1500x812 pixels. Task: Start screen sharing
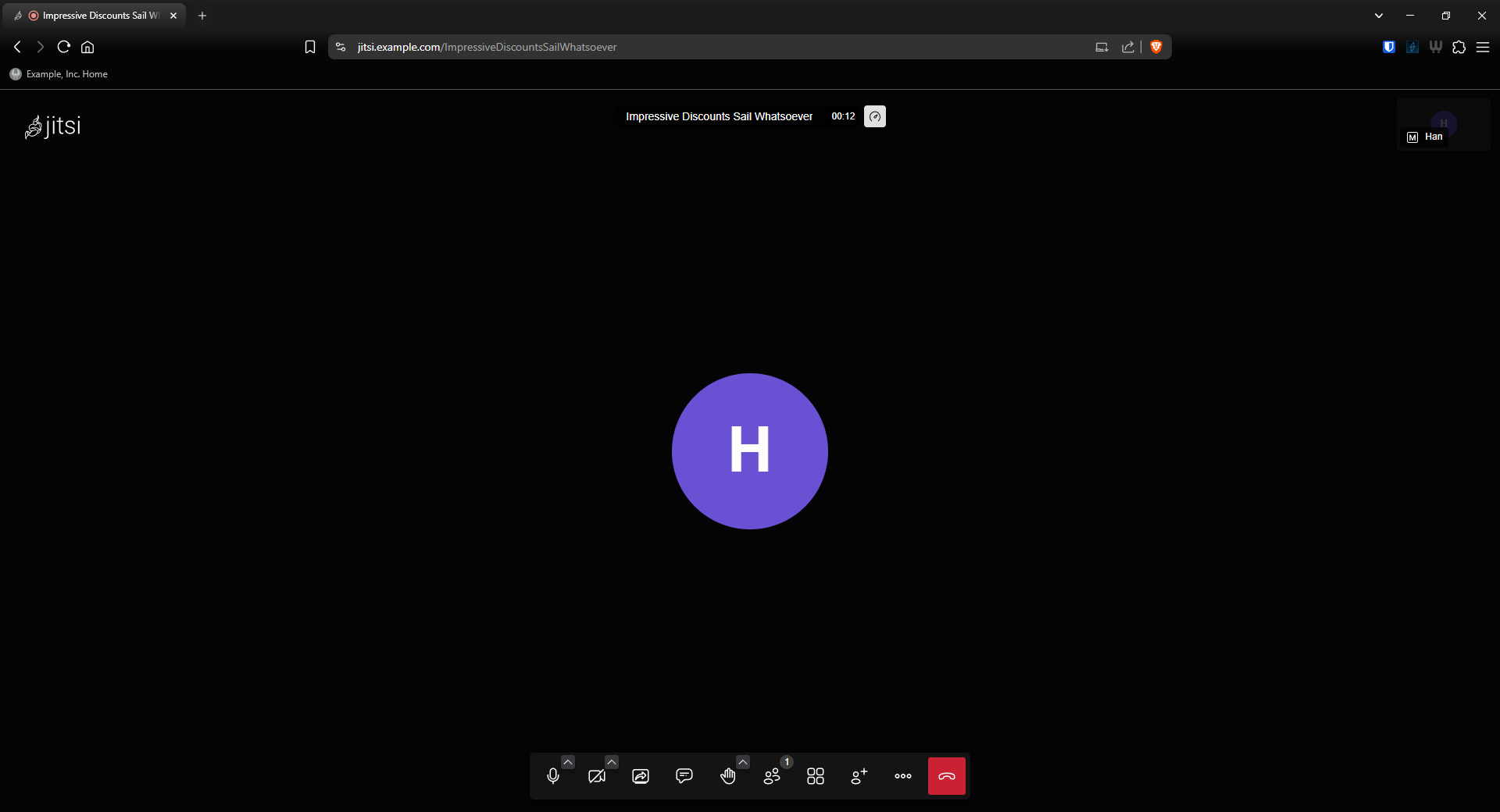coord(641,776)
